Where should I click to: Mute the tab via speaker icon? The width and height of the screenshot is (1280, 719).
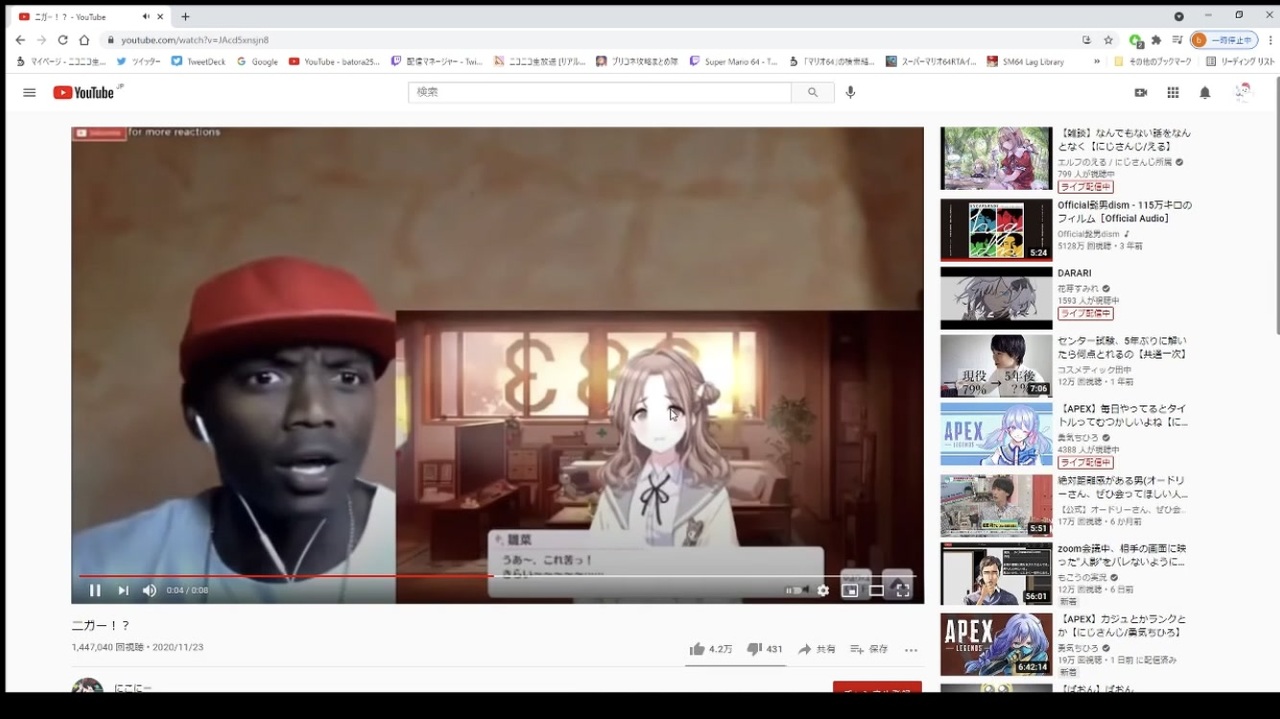(146, 17)
